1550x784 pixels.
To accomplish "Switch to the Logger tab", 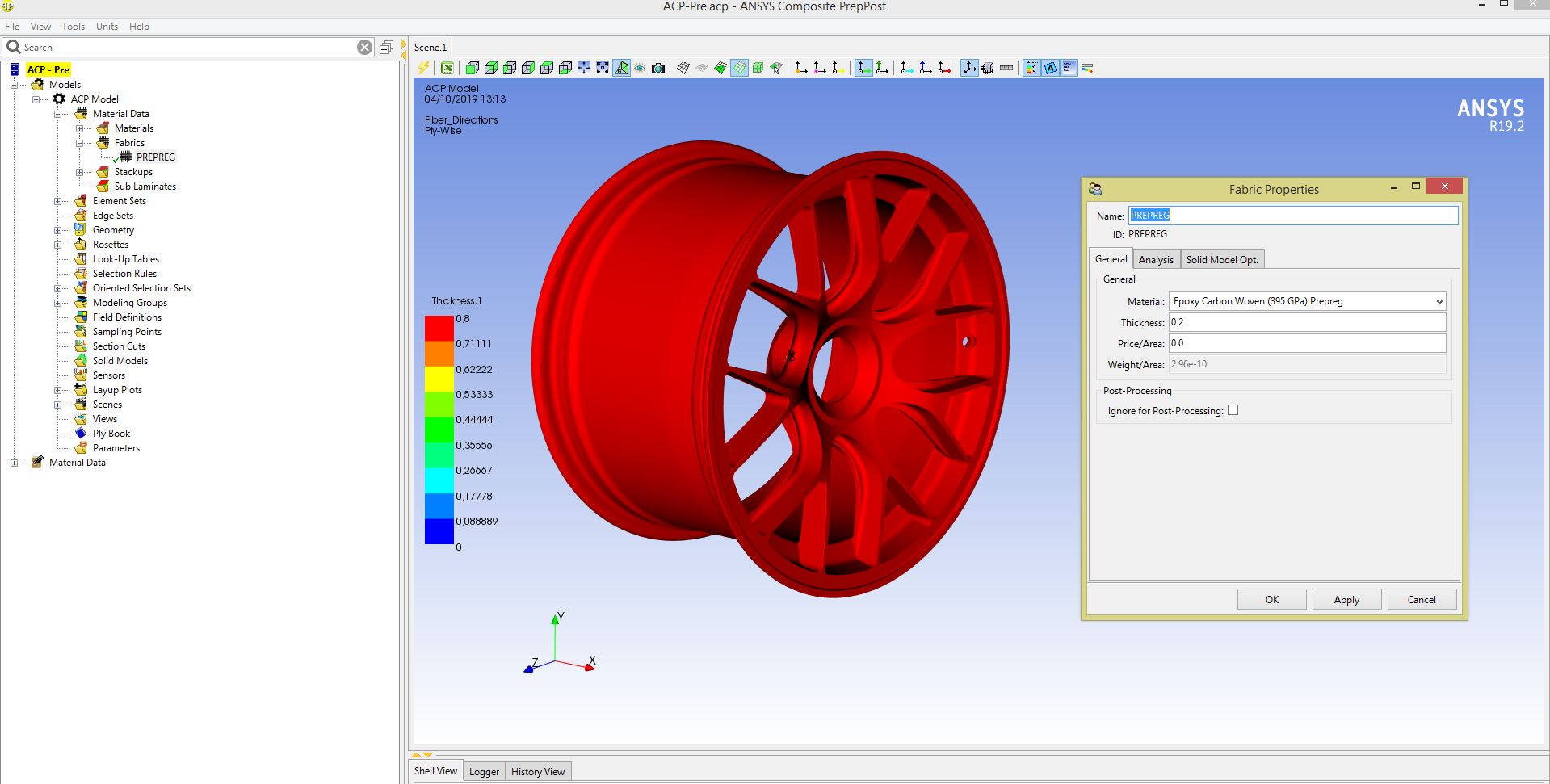I will coord(484,772).
